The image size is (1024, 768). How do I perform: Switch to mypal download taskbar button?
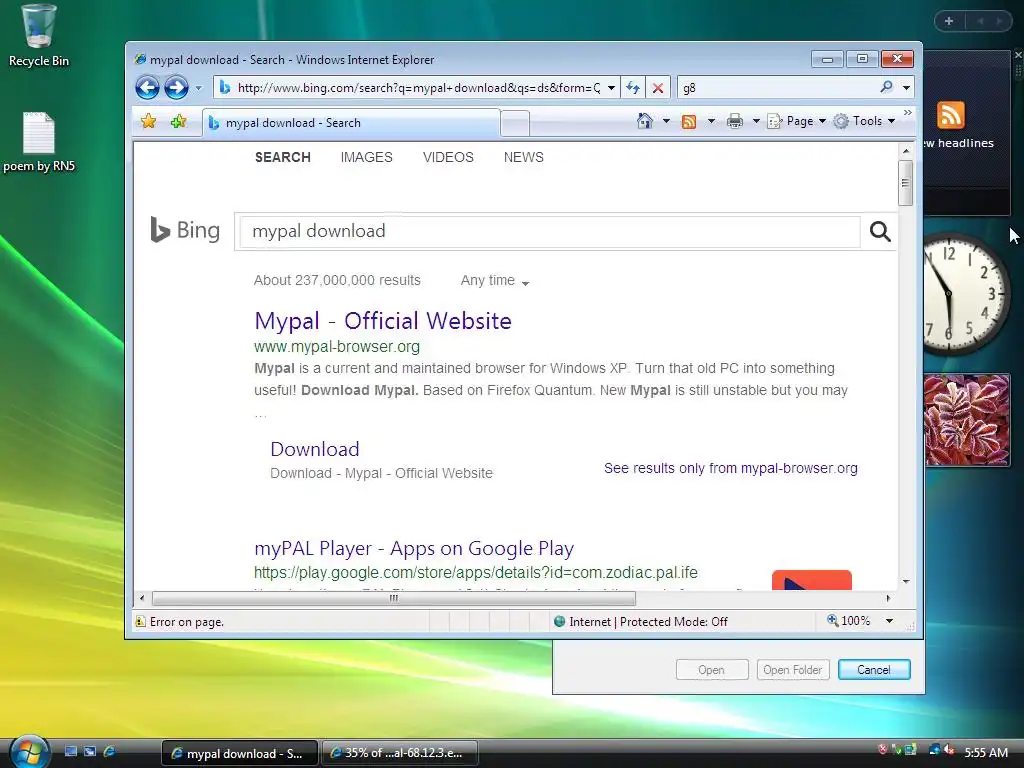click(x=239, y=753)
